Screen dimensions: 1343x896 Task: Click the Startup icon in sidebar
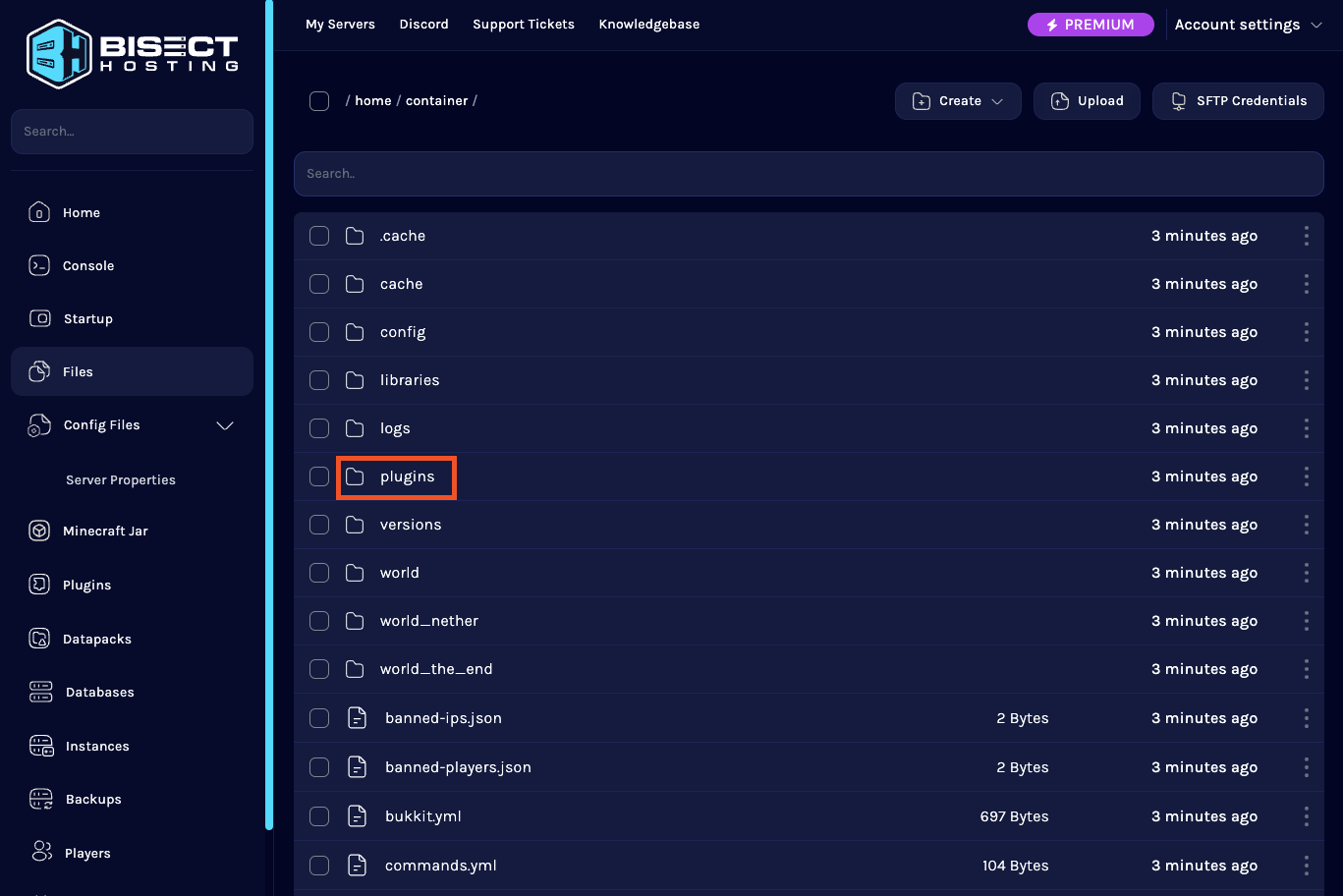click(x=39, y=318)
